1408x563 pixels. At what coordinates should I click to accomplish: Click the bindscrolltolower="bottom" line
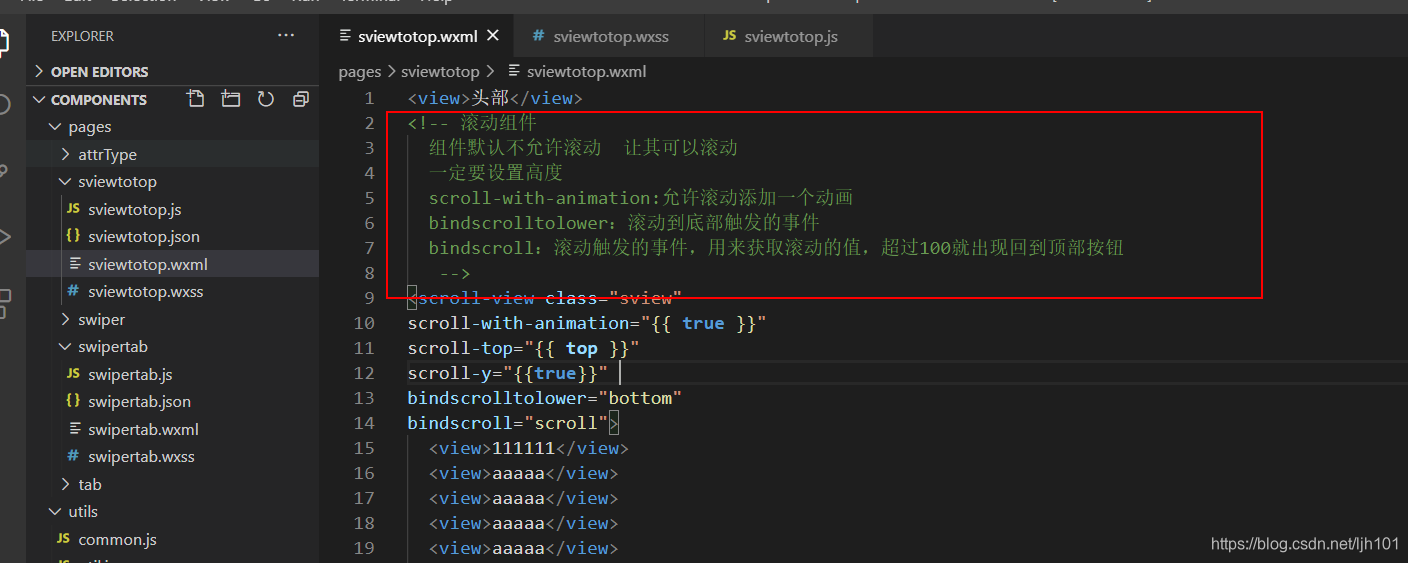(544, 398)
